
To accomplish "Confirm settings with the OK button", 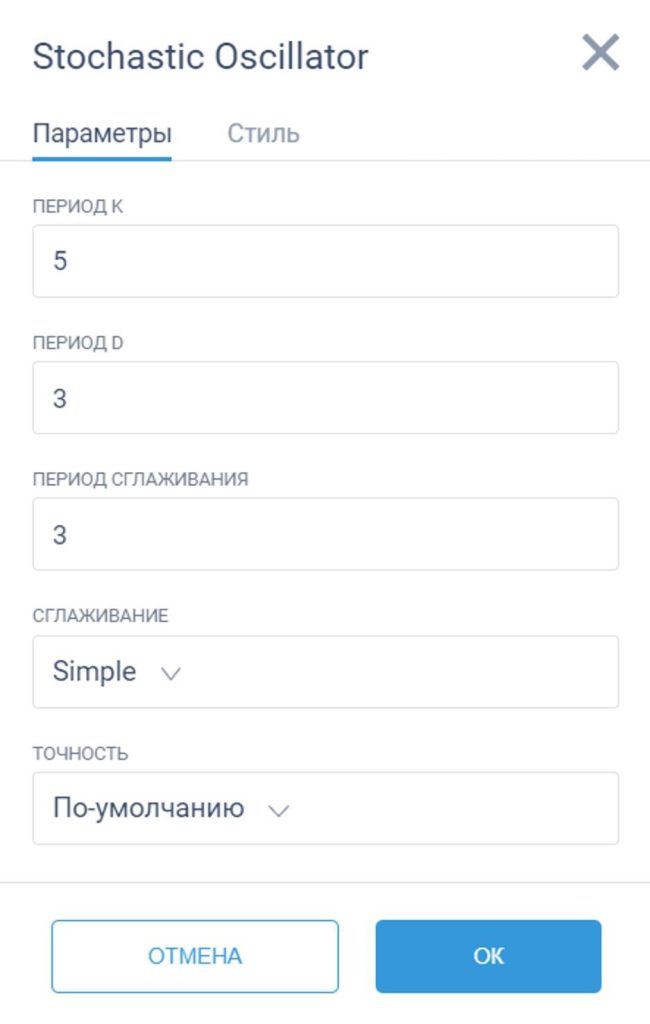I will click(488, 956).
